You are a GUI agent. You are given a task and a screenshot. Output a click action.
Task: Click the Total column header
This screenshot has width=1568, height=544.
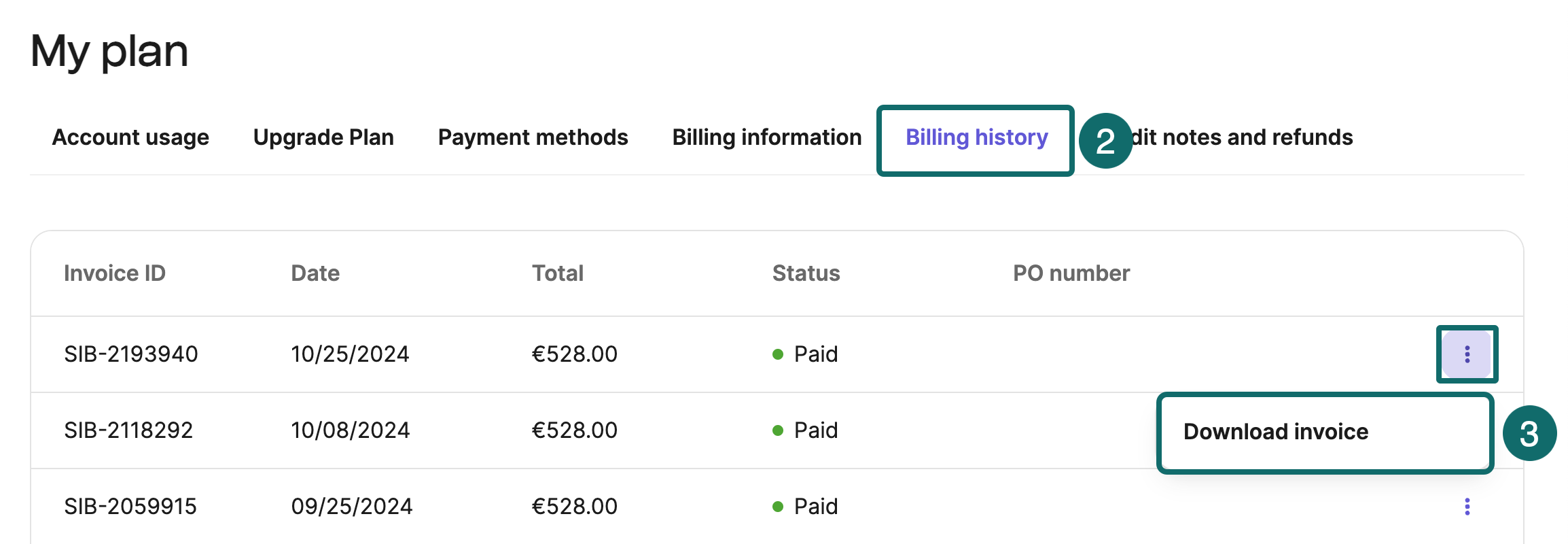click(557, 273)
